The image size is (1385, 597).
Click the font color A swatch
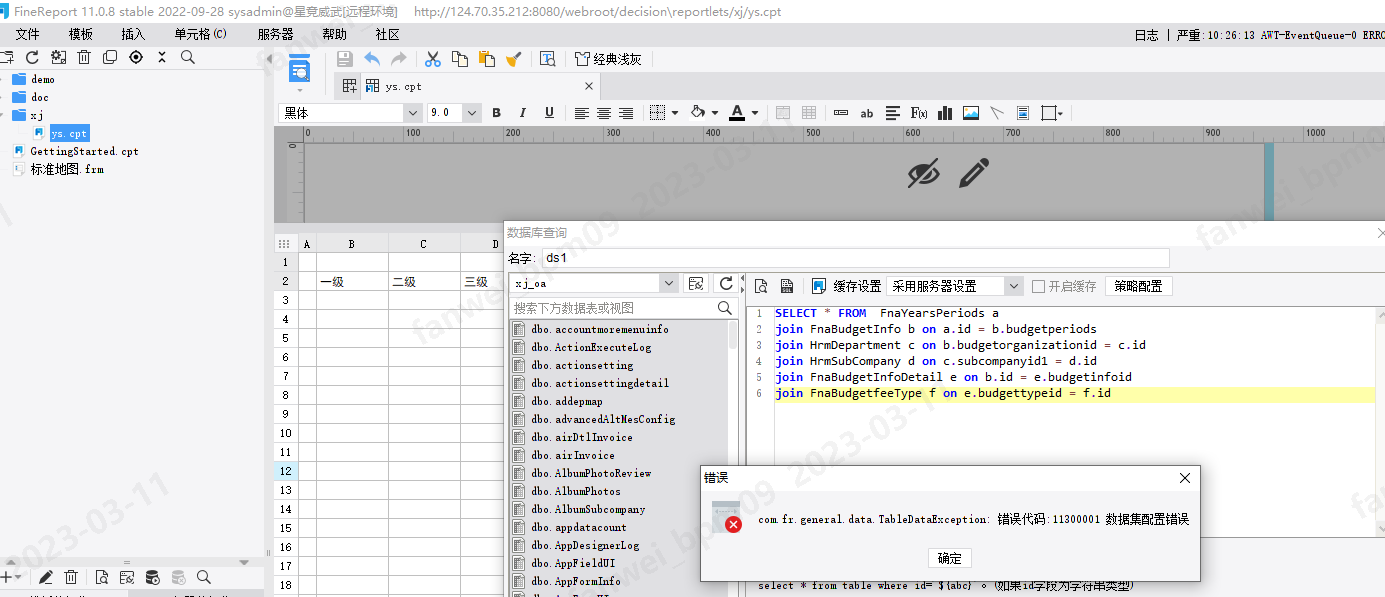click(x=737, y=113)
